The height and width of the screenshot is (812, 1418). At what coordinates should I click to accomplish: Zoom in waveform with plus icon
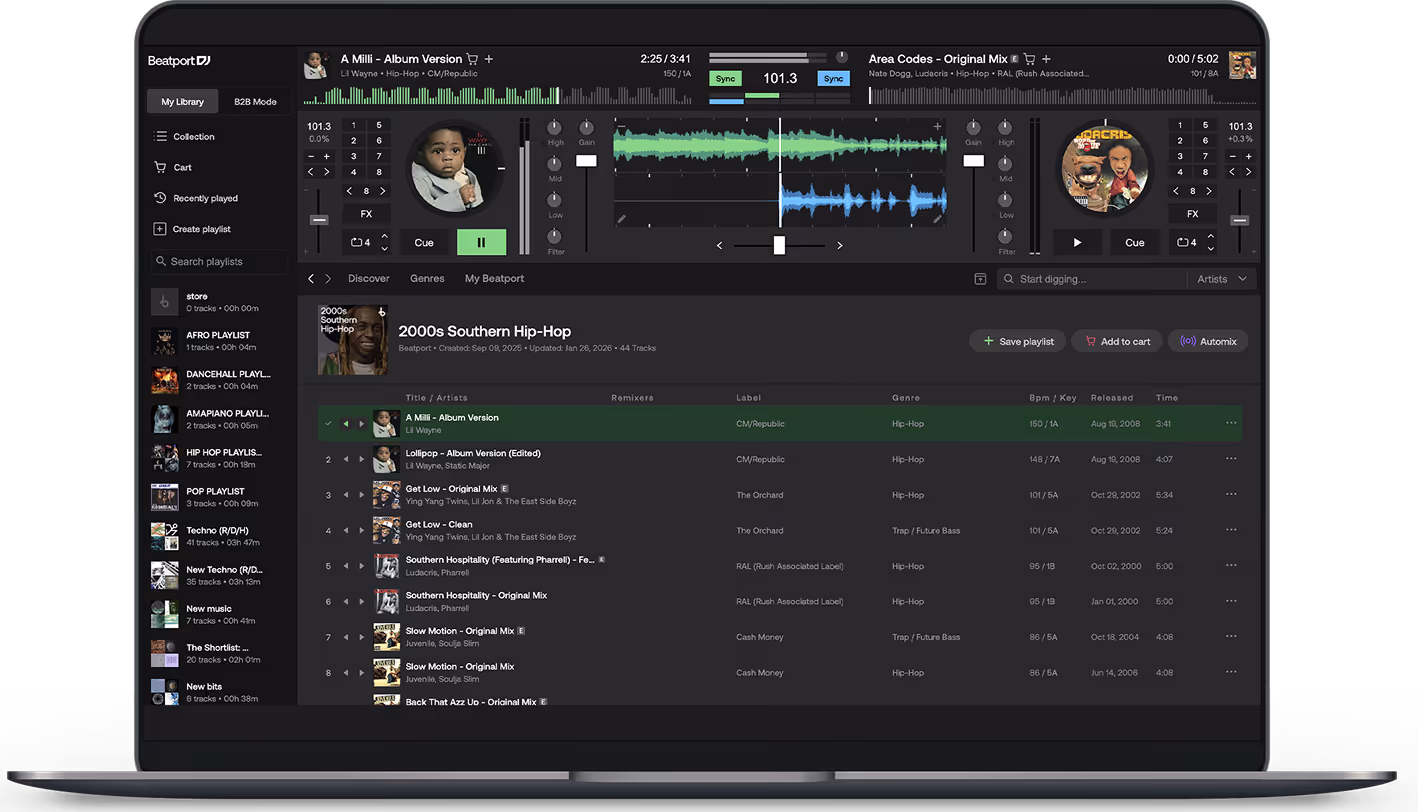click(937, 126)
